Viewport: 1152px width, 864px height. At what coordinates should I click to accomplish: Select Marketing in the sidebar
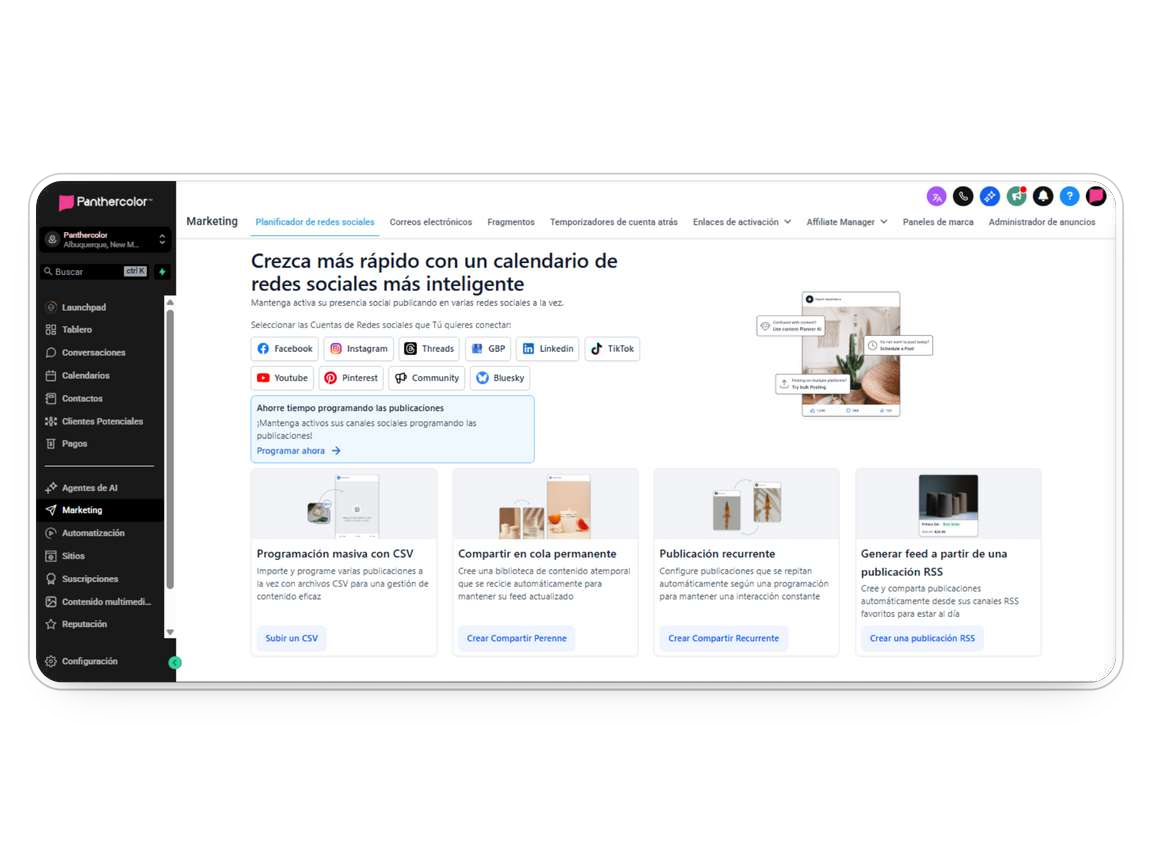[x=100, y=510]
